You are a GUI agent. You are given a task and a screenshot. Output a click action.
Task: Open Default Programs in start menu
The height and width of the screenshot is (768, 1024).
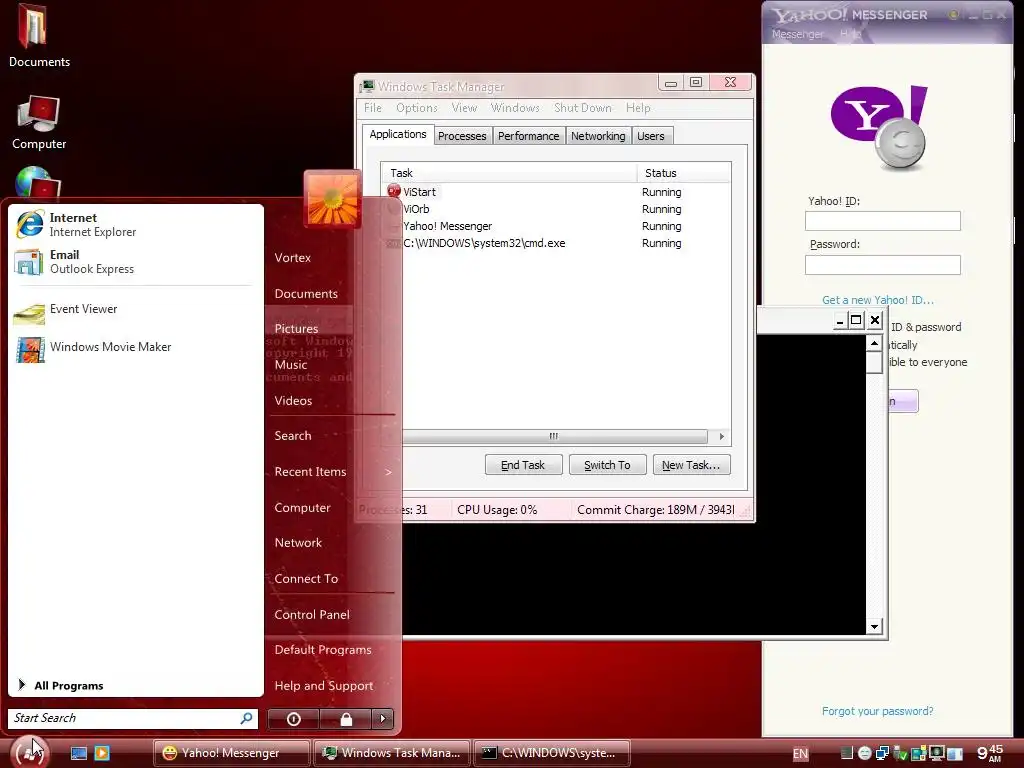point(323,650)
